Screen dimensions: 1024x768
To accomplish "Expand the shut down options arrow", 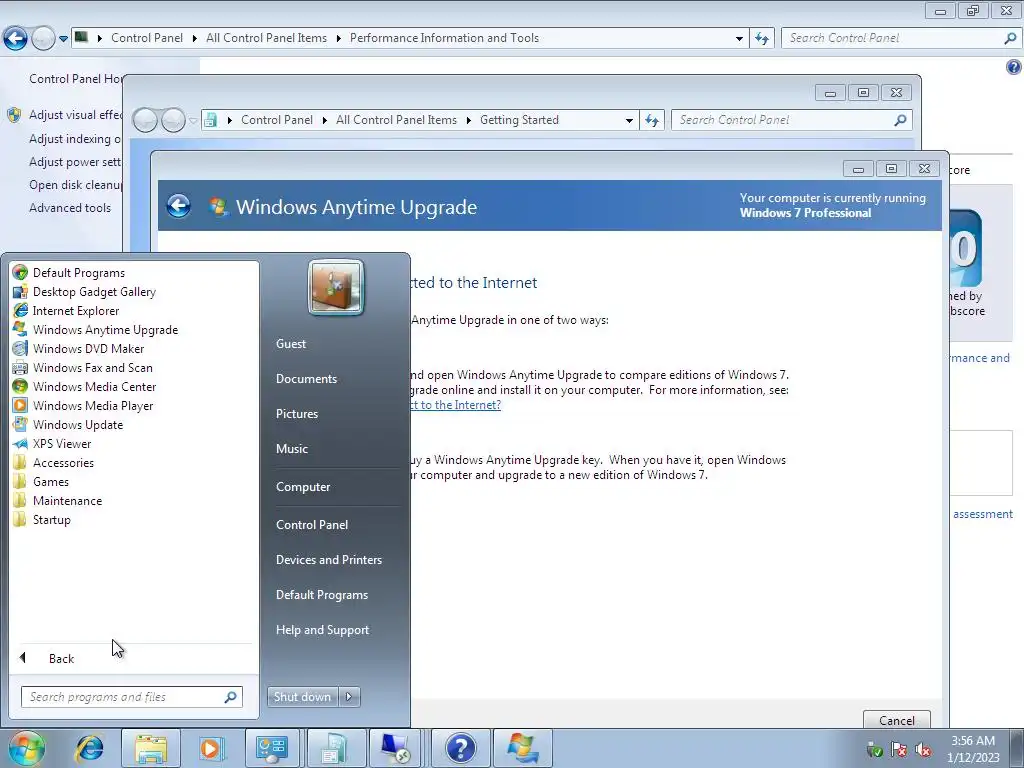I will [x=349, y=697].
